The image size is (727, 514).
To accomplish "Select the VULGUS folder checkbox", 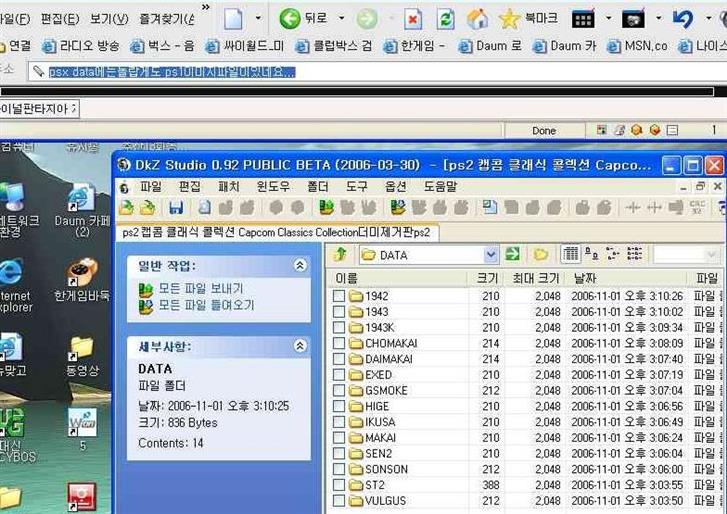I will [x=339, y=501].
